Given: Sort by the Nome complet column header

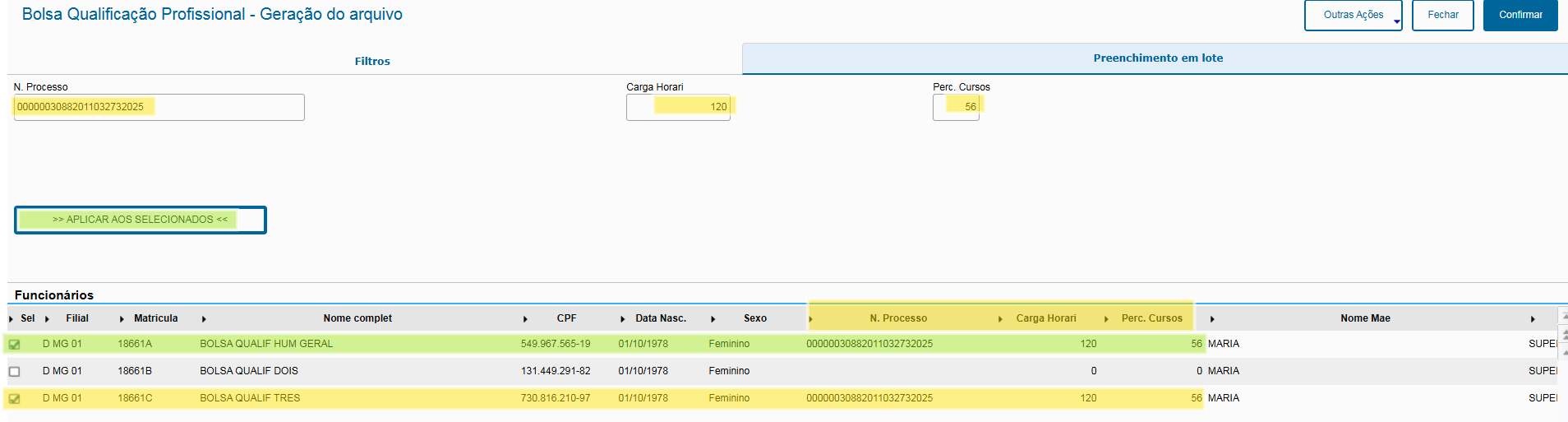Looking at the screenshot, I should [357, 318].
